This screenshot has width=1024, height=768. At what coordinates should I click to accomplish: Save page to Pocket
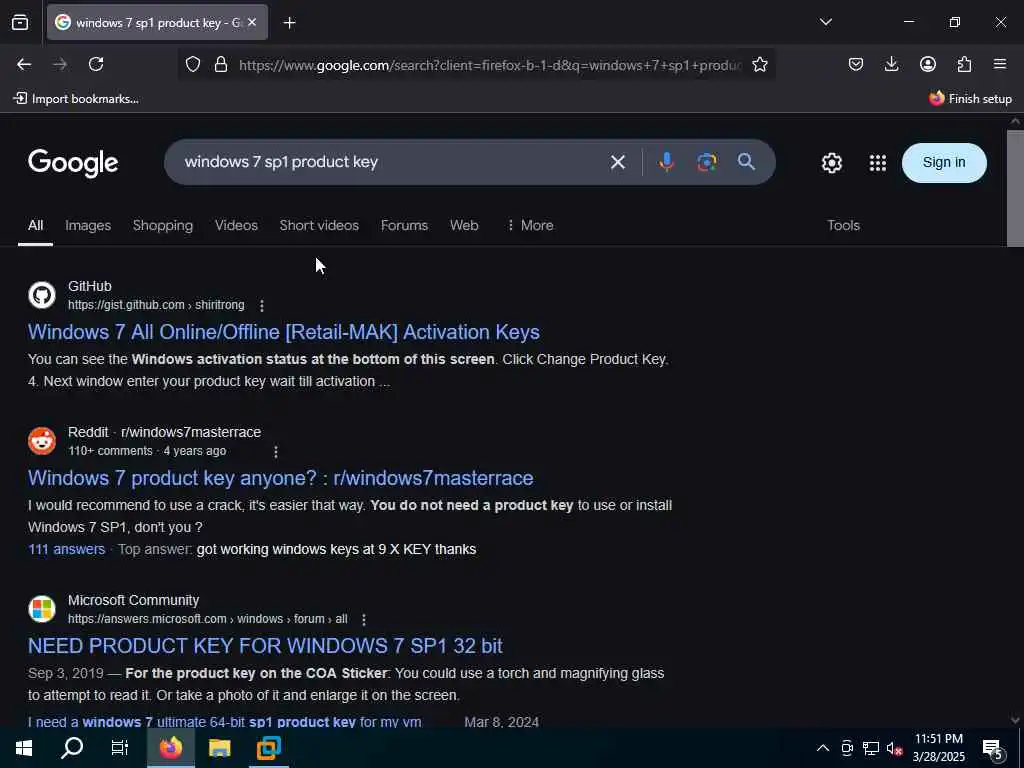click(x=856, y=64)
